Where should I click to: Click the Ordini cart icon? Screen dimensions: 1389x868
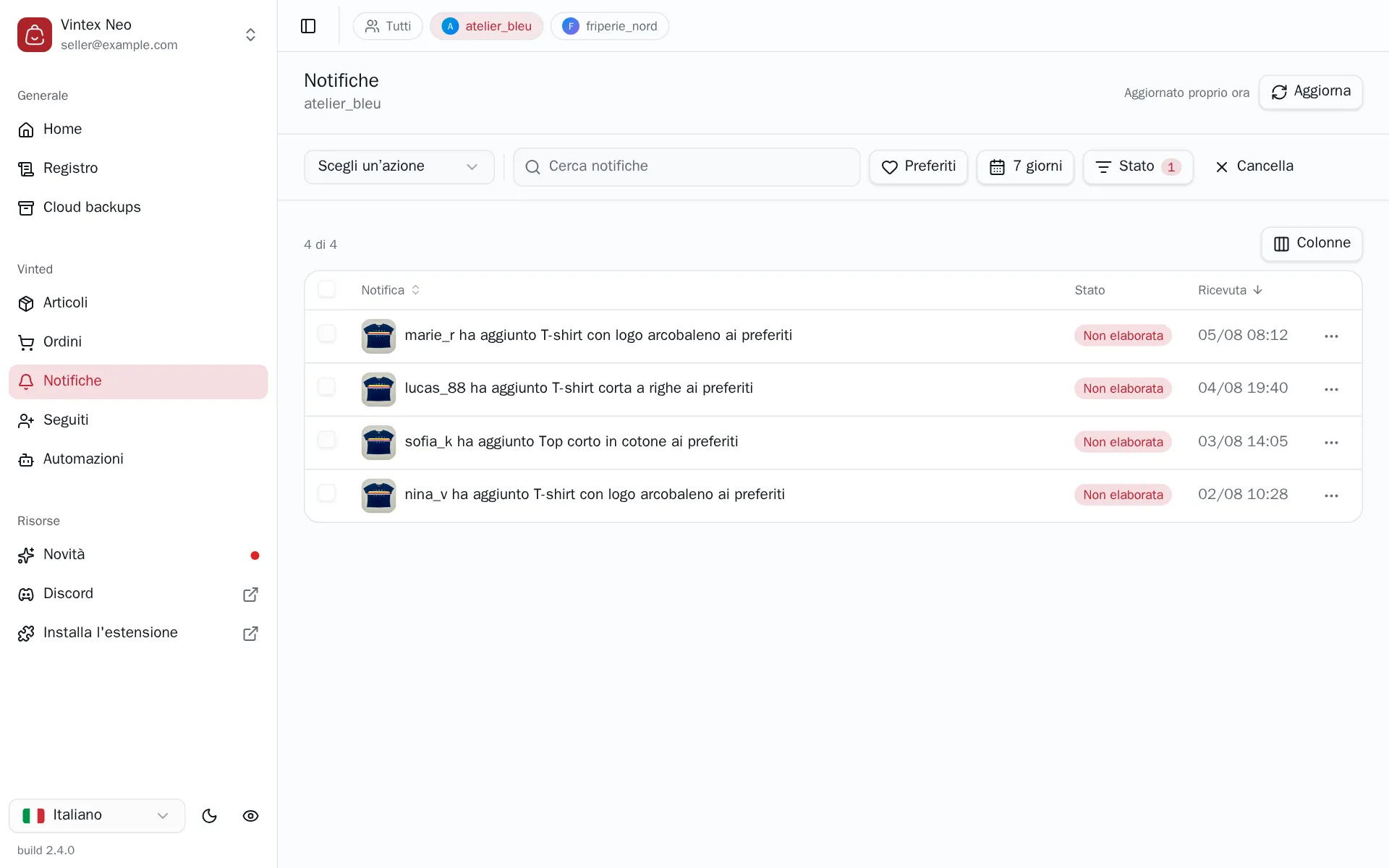click(x=26, y=342)
